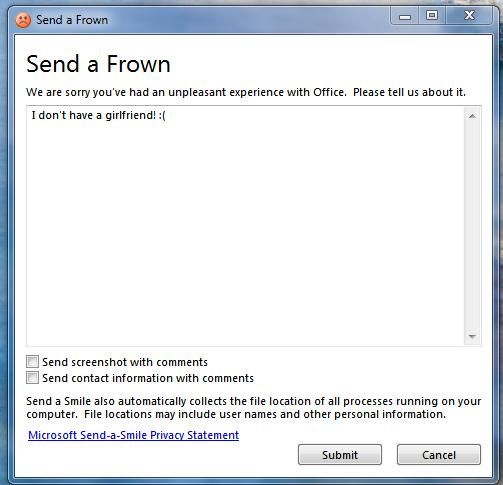Minimize the Send a Frown window
503x485 pixels.
[405, 16]
